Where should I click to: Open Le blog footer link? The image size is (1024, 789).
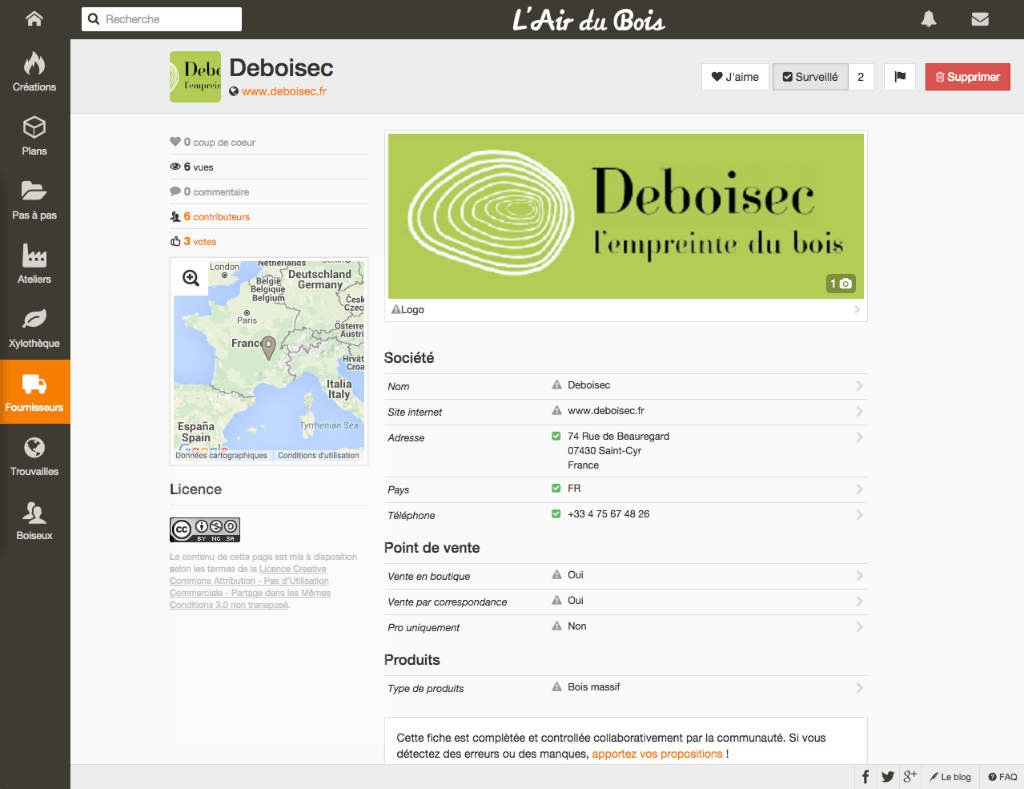click(x=951, y=777)
